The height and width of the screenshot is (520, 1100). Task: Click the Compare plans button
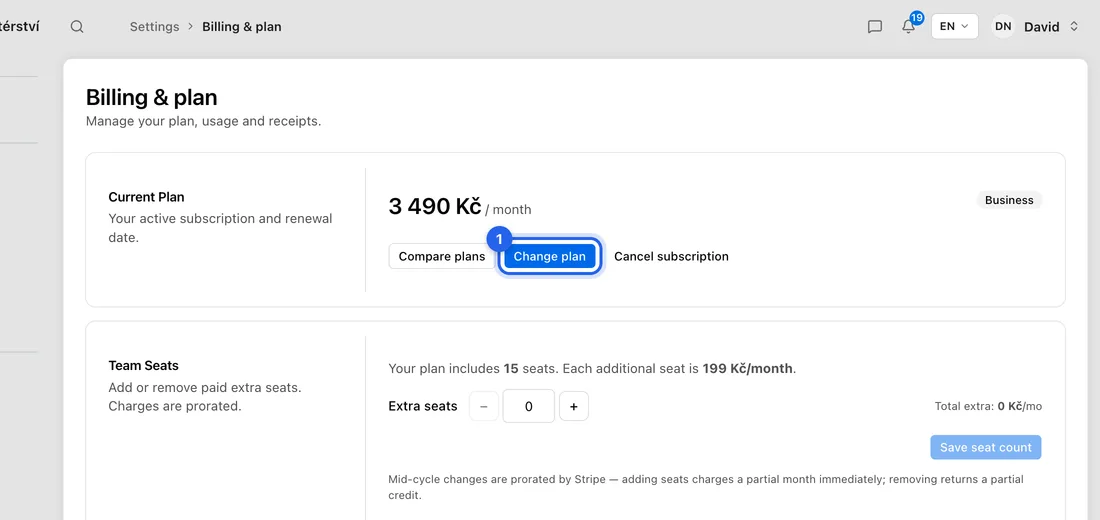[442, 256]
